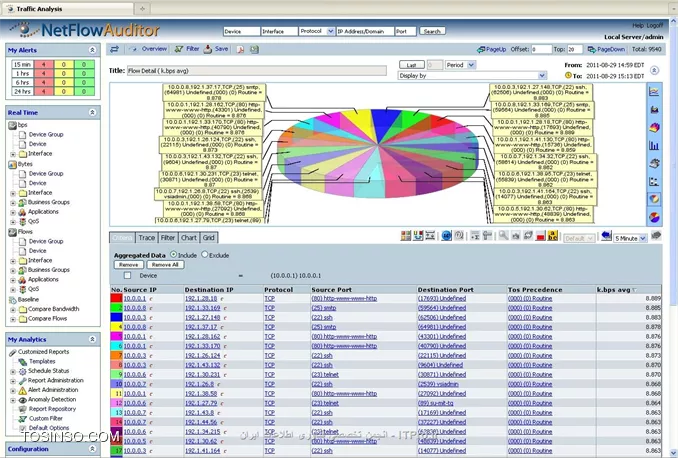Click the blue swatch for 192.1.27.148 row
This screenshot has height=458, width=678.
tap(116, 317)
